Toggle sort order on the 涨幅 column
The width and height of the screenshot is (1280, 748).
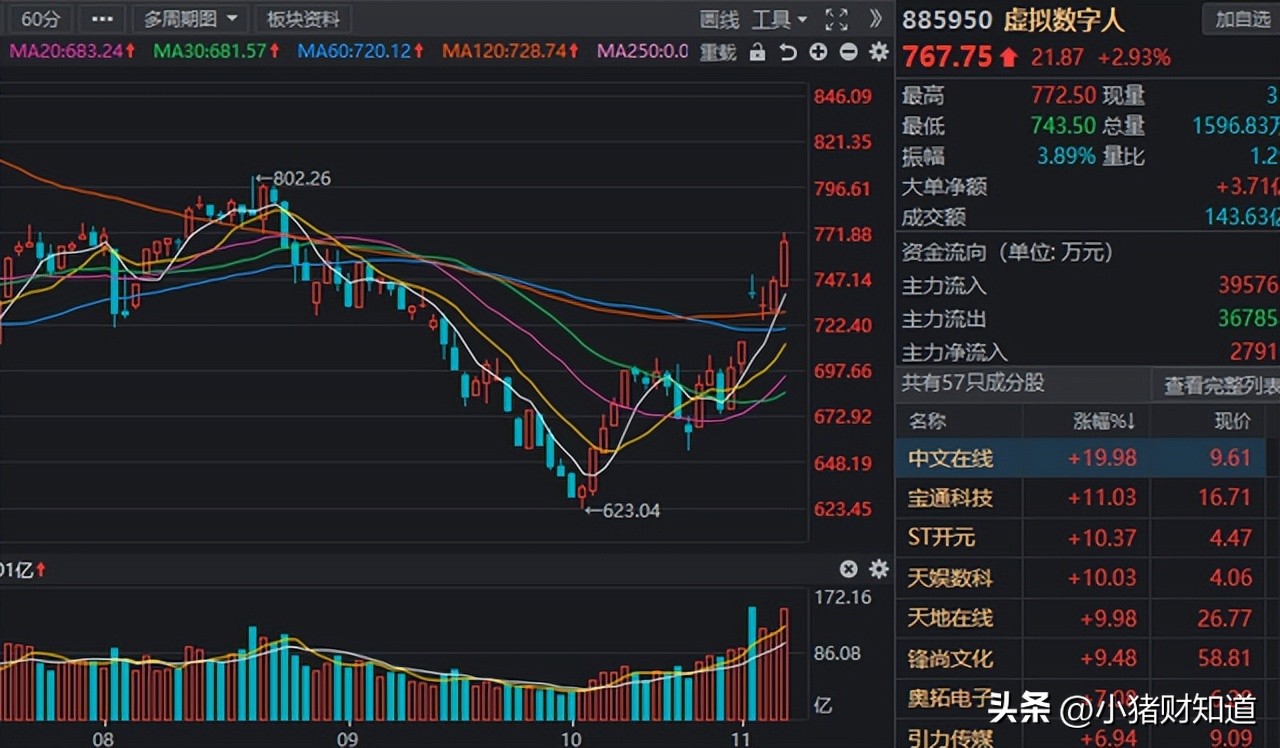[x=1102, y=421]
